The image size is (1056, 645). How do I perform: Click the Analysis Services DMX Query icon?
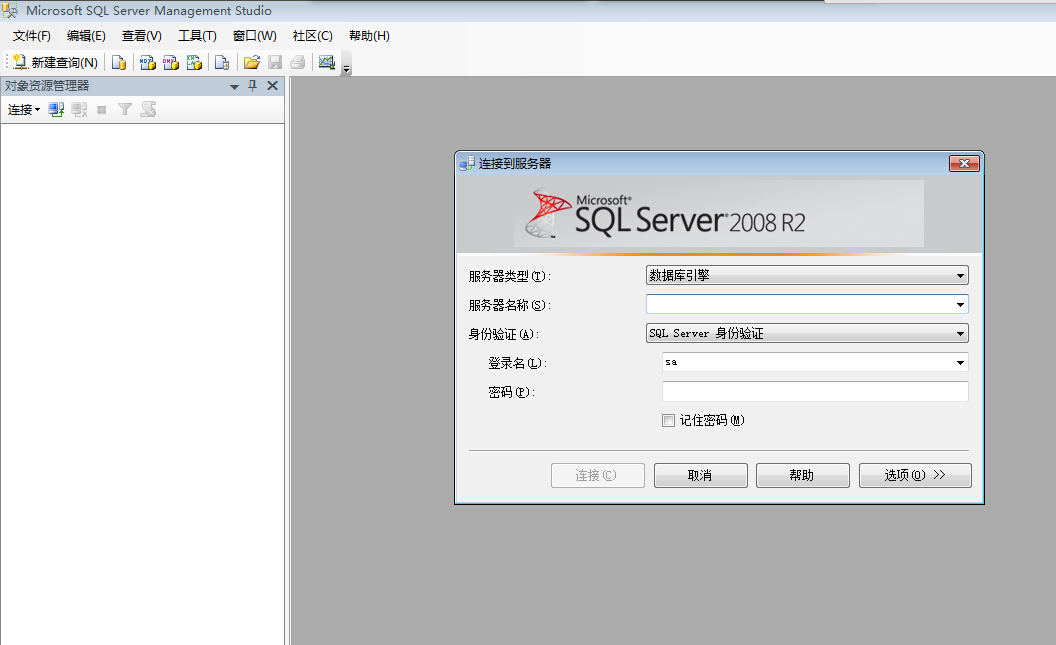[171, 63]
